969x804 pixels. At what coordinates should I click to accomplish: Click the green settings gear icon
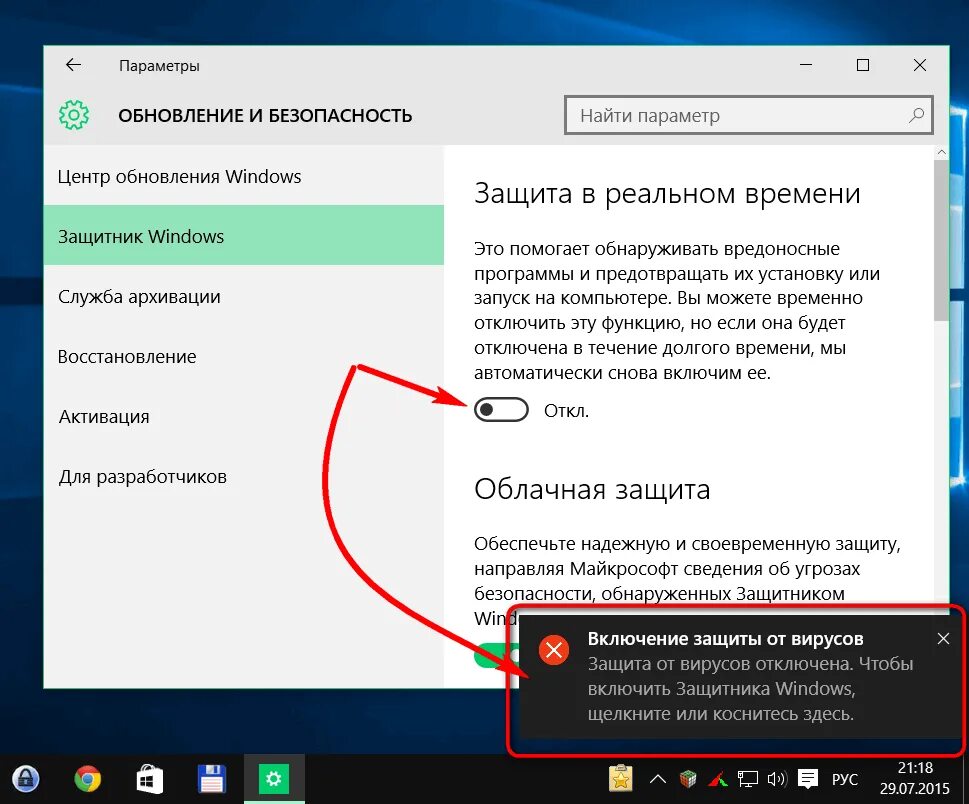[x=74, y=115]
